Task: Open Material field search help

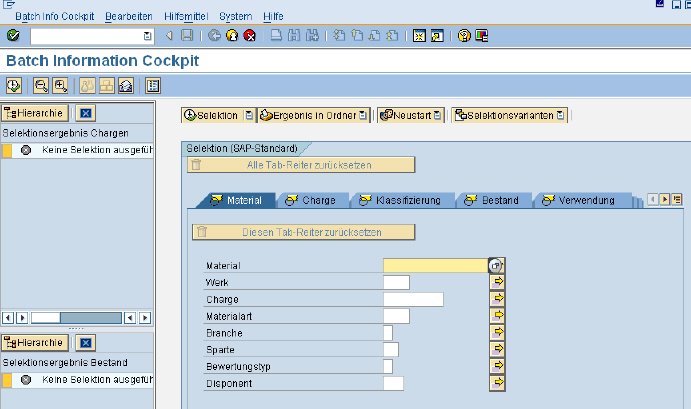Action: [496, 266]
